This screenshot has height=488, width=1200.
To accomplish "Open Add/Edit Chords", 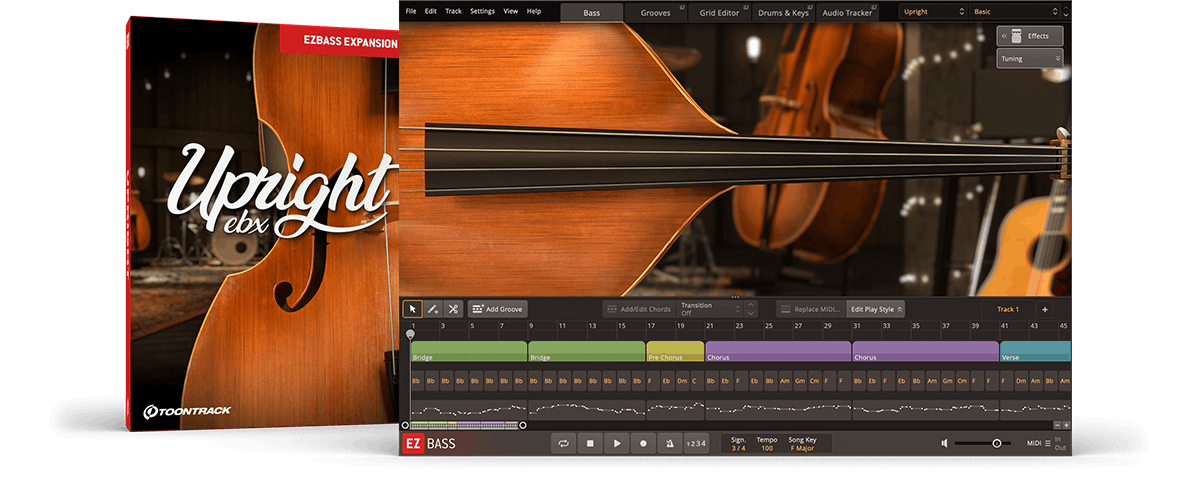I will click(638, 309).
